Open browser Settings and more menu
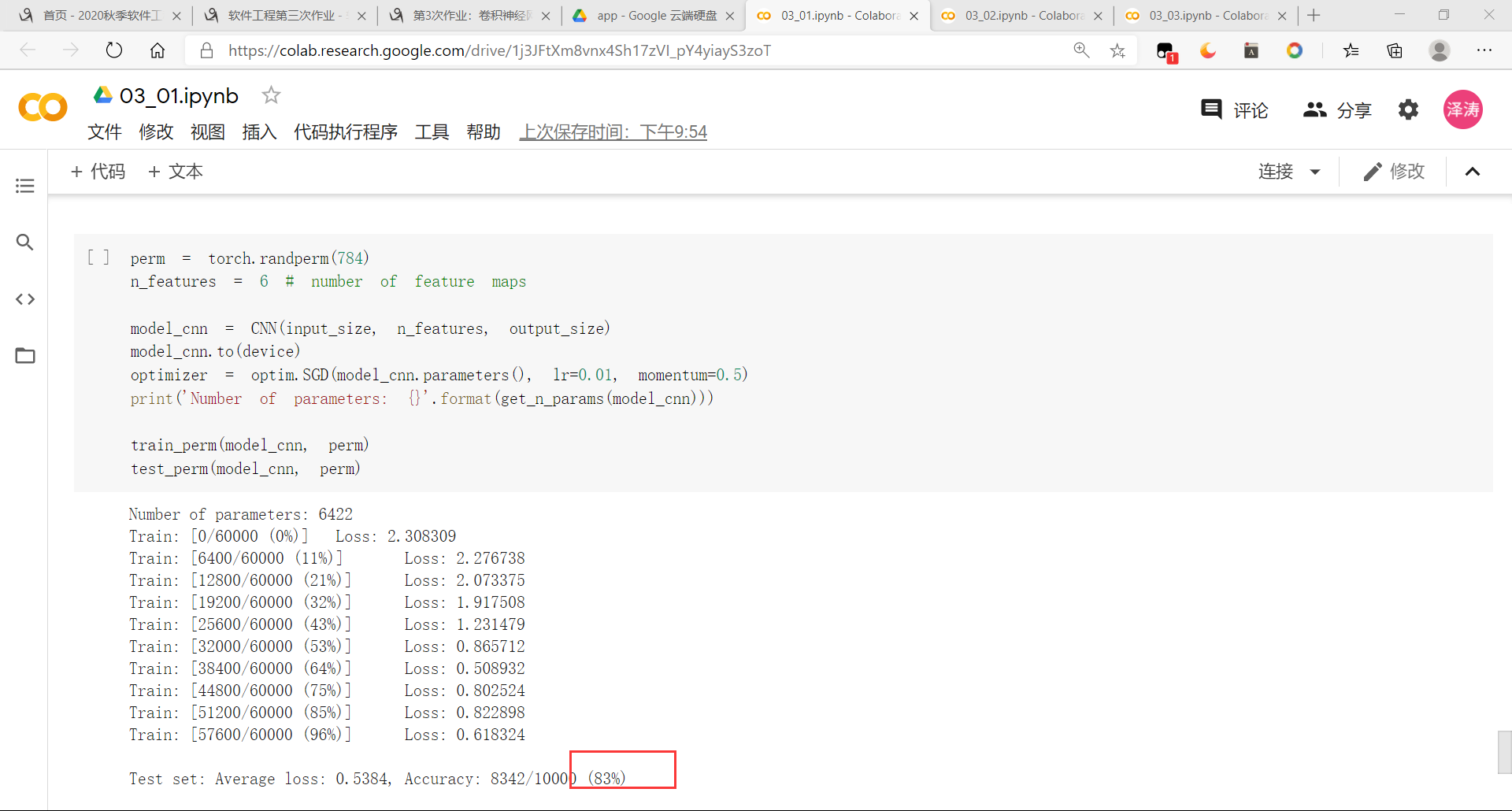The width and height of the screenshot is (1512, 811). [x=1484, y=50]
